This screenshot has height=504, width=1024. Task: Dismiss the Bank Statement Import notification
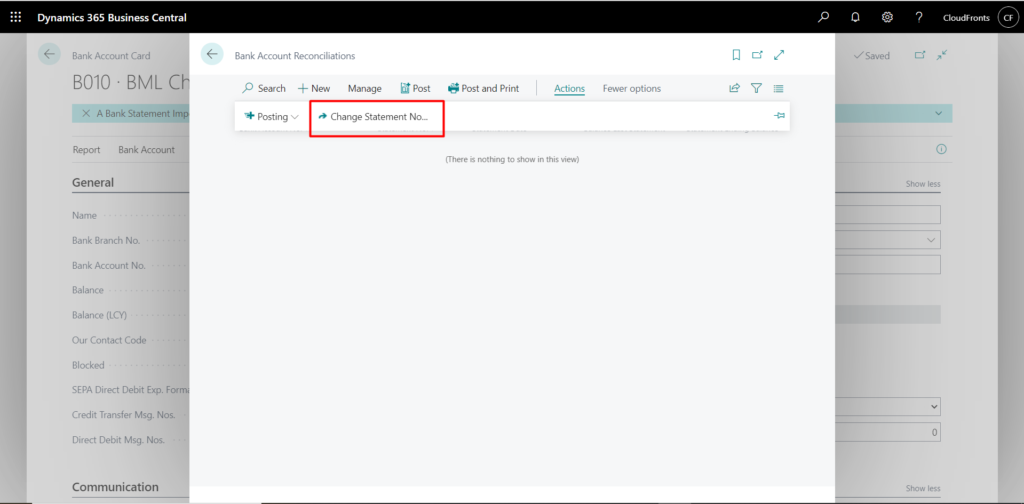(x=86, y=113)
